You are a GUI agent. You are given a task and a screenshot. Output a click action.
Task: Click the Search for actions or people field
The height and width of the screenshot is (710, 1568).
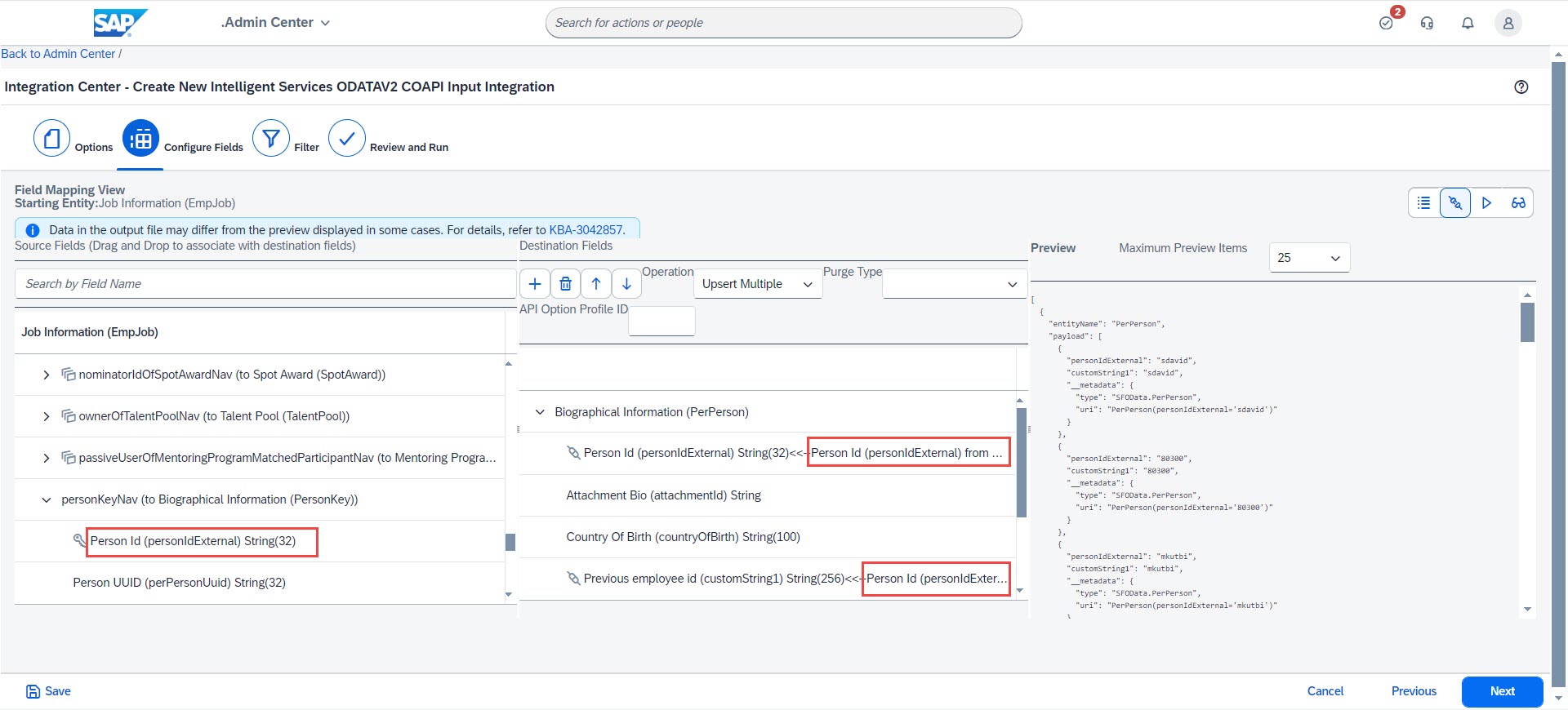click(x=783, y=23)
